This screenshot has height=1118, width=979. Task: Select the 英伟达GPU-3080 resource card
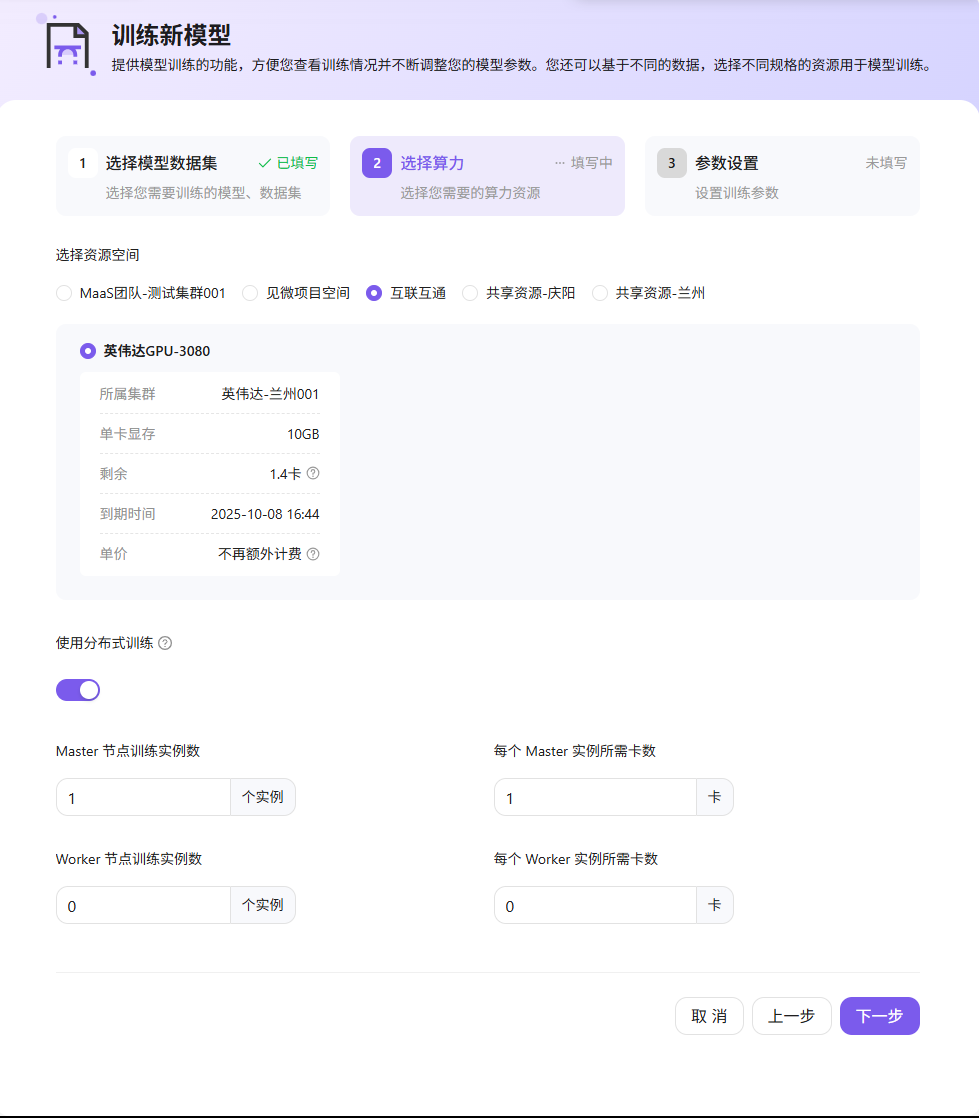(x=89, y=352)
